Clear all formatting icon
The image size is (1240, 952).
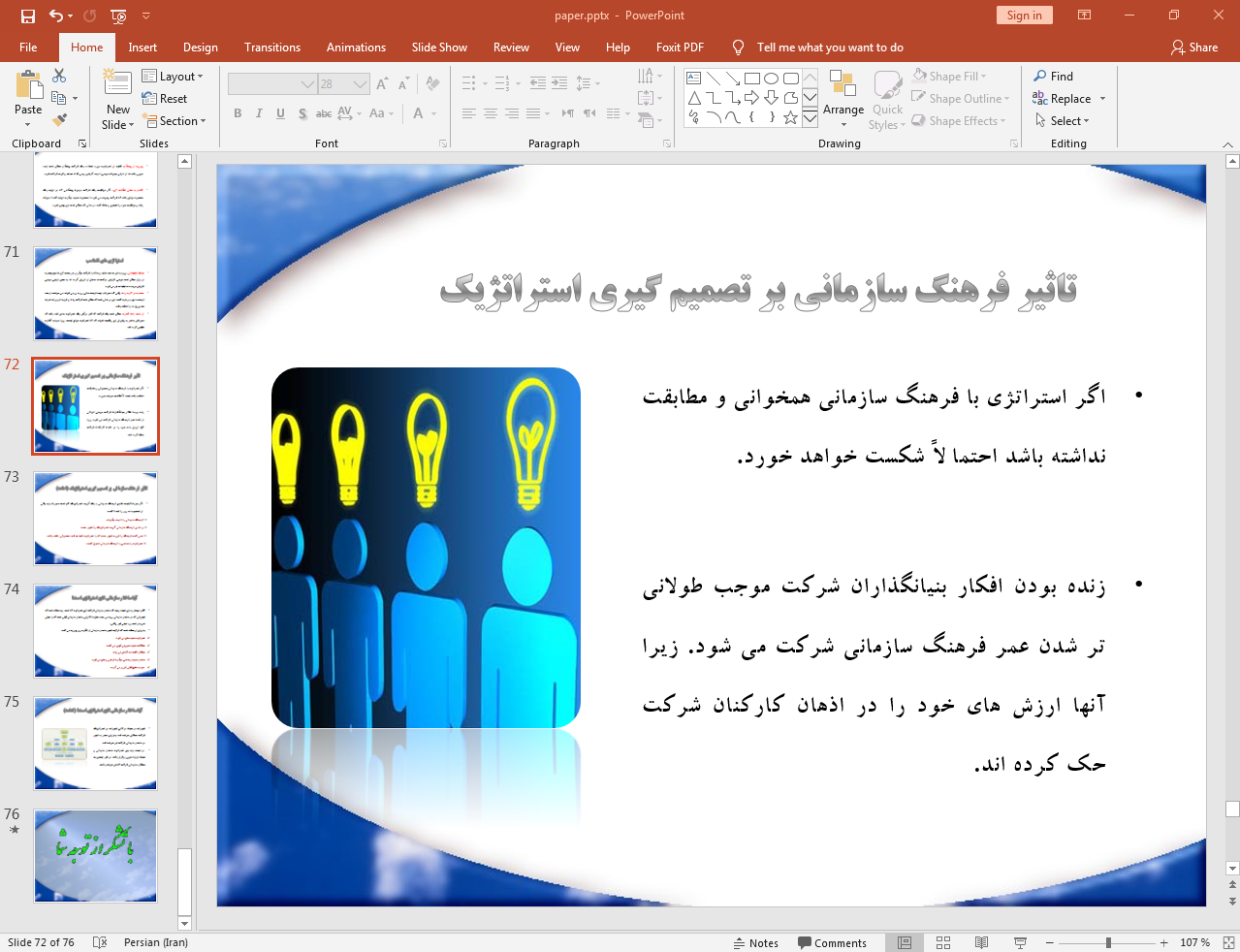point(432,84)
